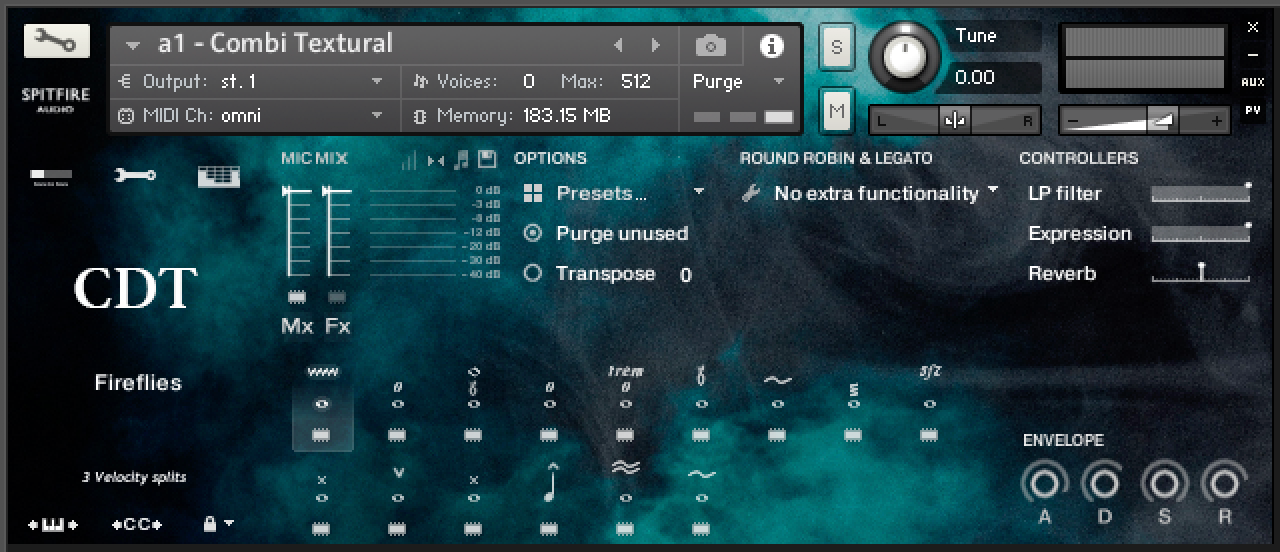The width and height of the screenshot is (1280, 552).
Task: Open the instrument info icon
Action: coord(771,46)
